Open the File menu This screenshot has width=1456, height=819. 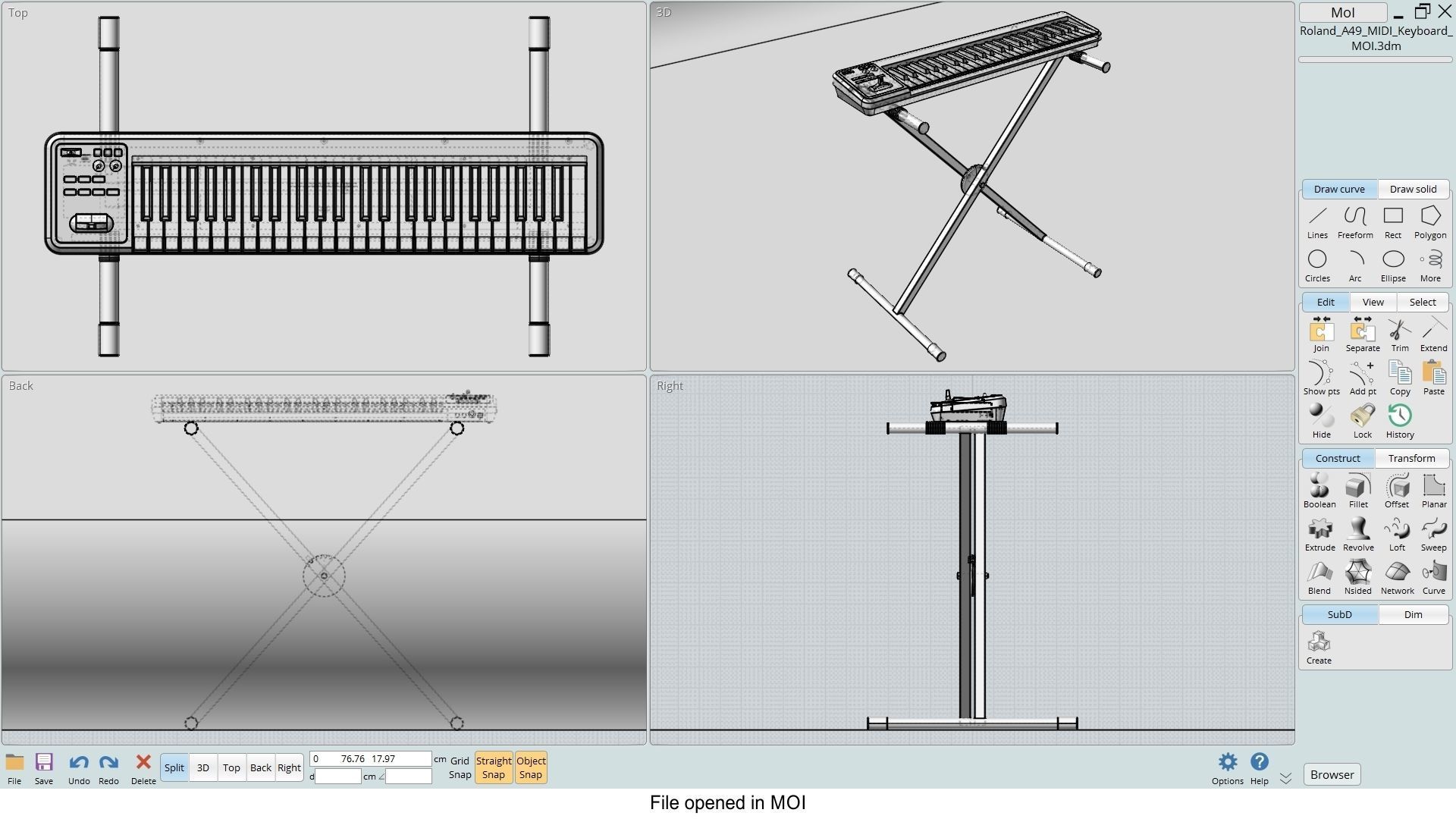[x=14, y=769]
